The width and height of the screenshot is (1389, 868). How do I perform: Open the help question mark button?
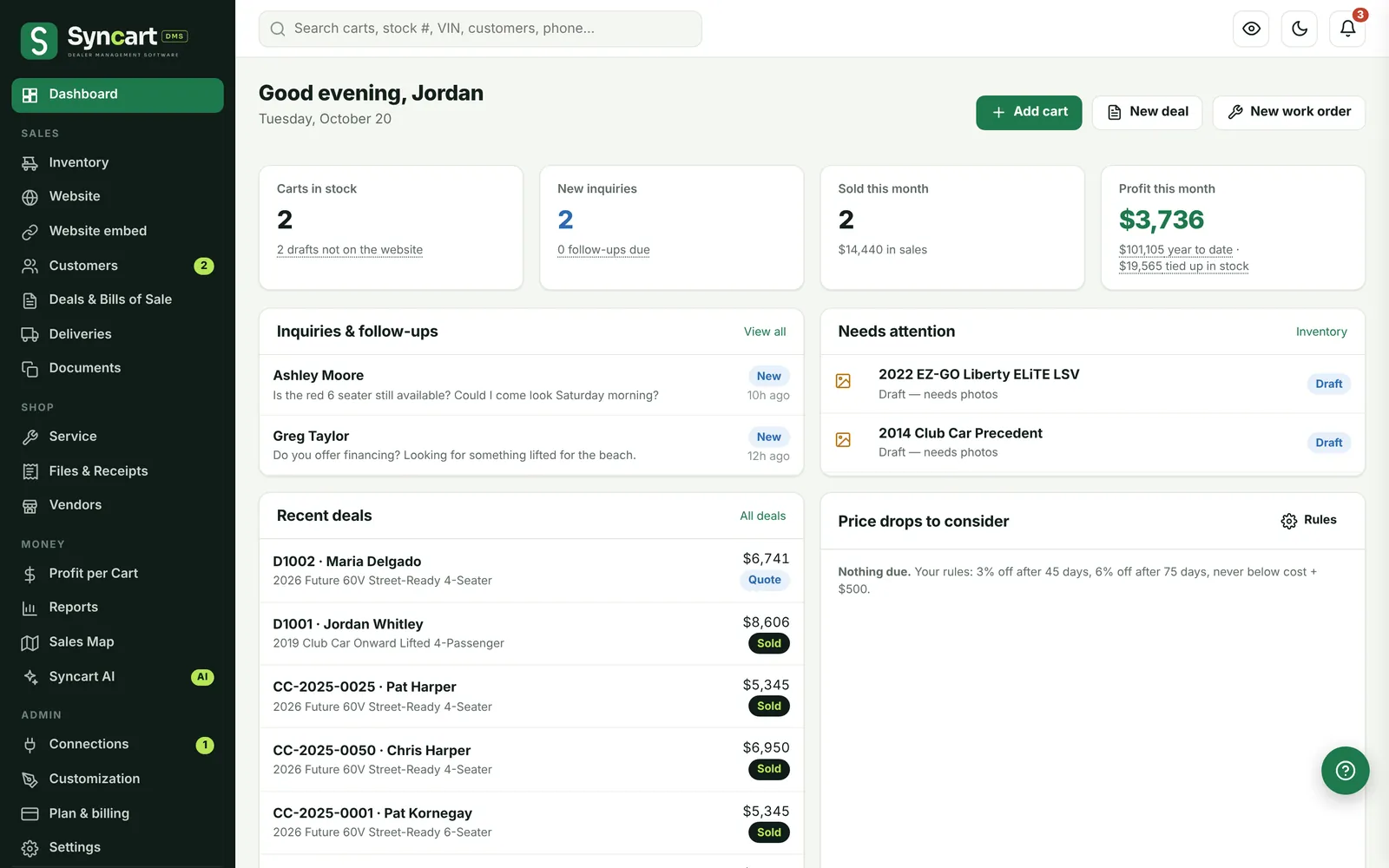click(1345, 771)
